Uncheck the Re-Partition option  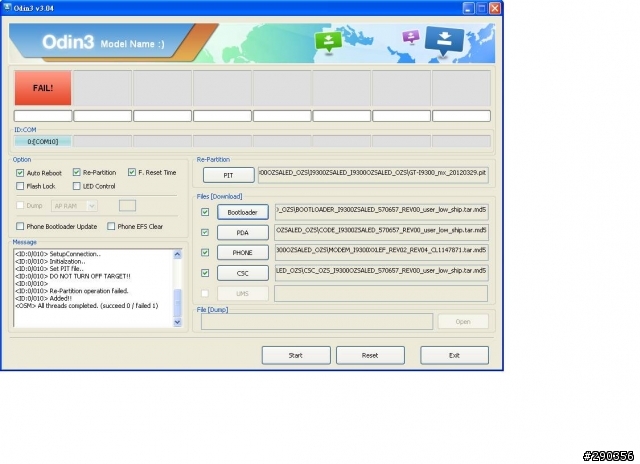pos(76,173)
